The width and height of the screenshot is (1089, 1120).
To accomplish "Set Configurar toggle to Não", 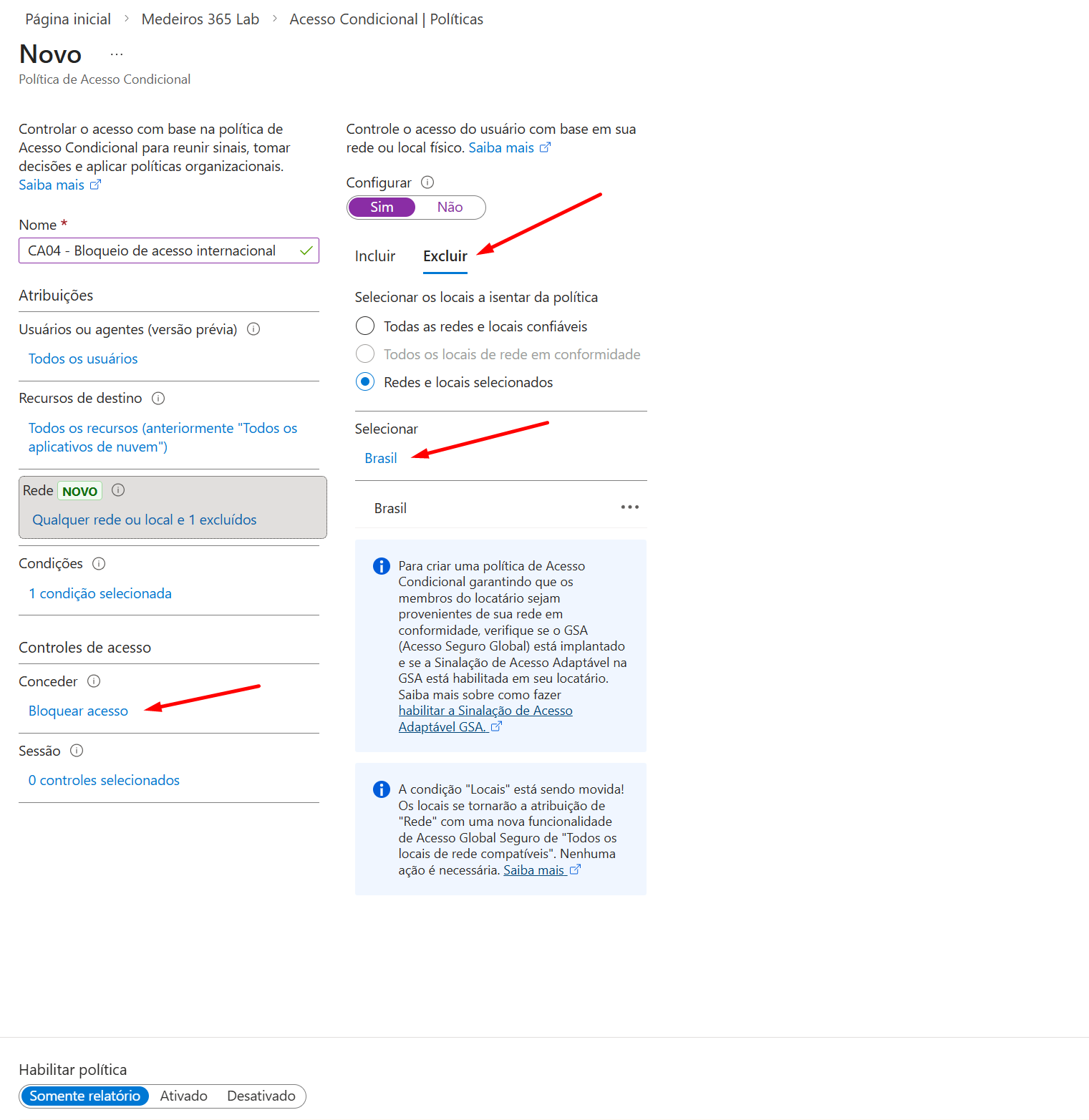I will coord(450,208).
